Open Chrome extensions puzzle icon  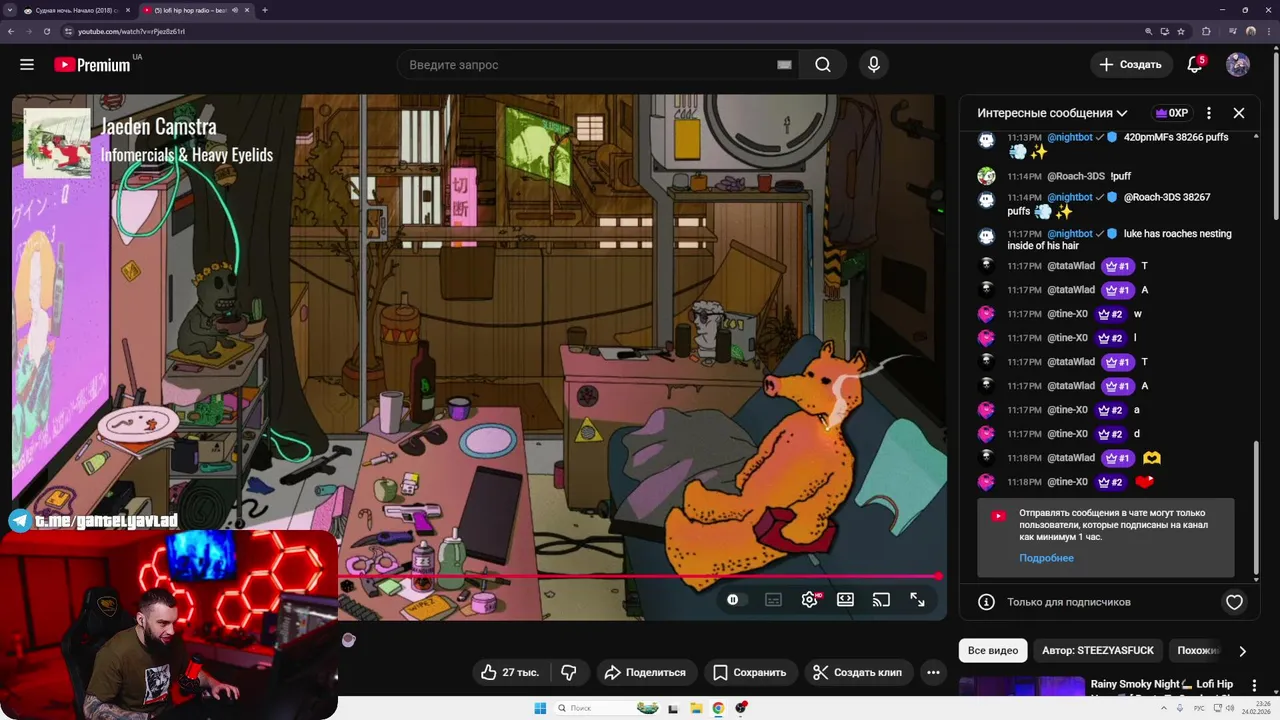click(x=1206, y=31)
